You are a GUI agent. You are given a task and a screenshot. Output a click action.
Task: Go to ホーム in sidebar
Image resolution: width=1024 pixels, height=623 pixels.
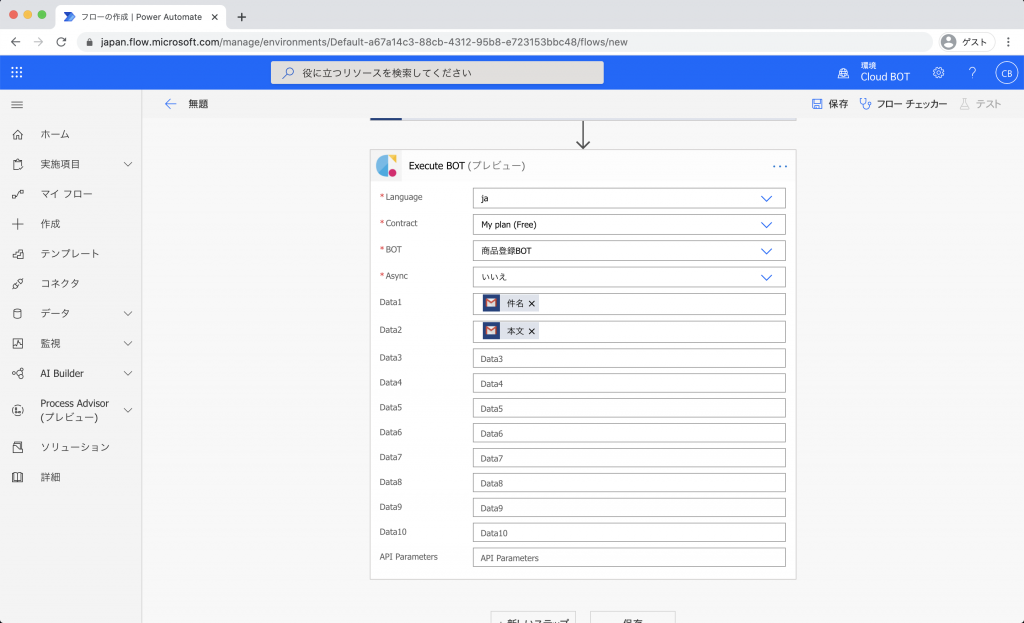[55, 135]
